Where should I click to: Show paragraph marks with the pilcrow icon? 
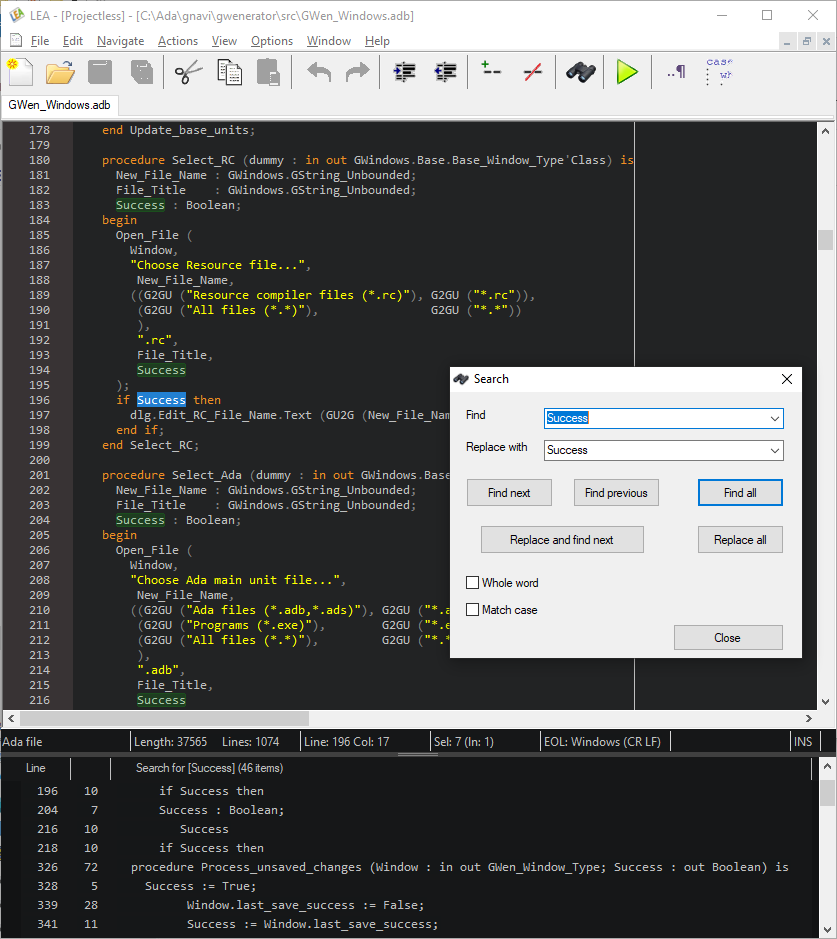click(676, 71)
